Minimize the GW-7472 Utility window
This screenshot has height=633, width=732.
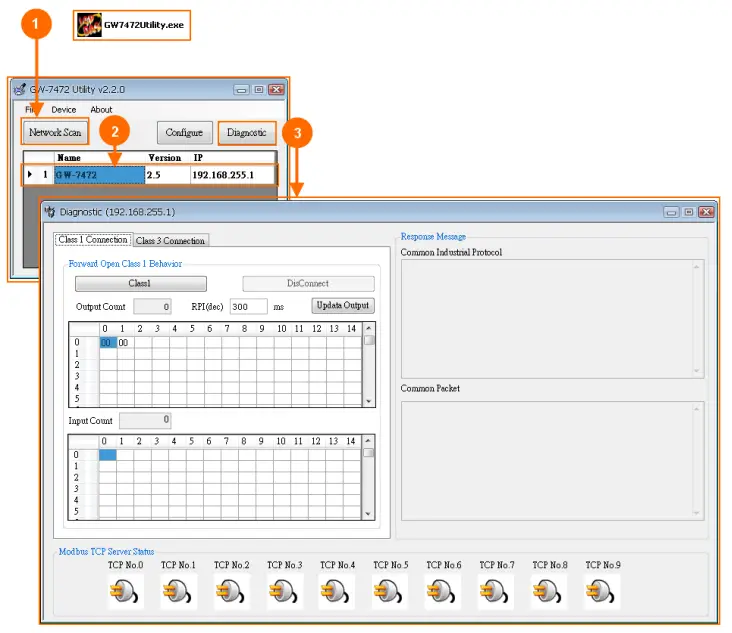pyautogui.click(x=241, y=89)
